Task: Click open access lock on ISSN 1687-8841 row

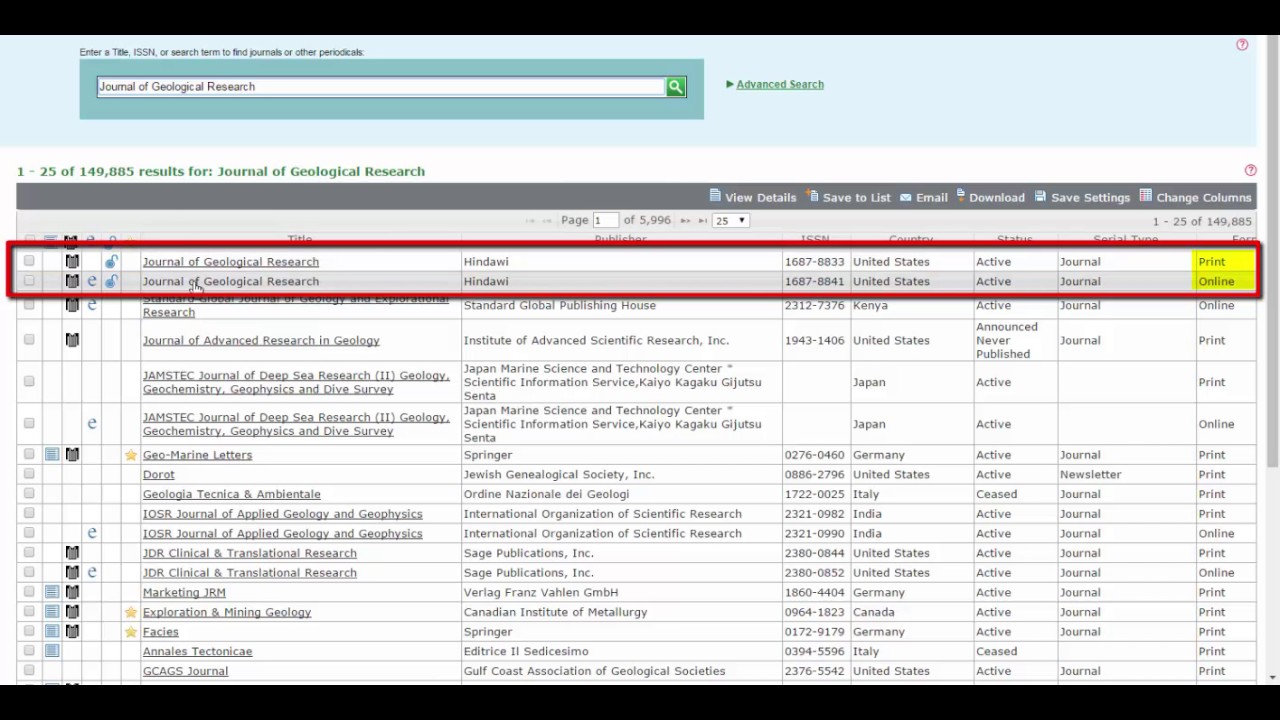Action: pyautogui.click(x=111, y=282)
